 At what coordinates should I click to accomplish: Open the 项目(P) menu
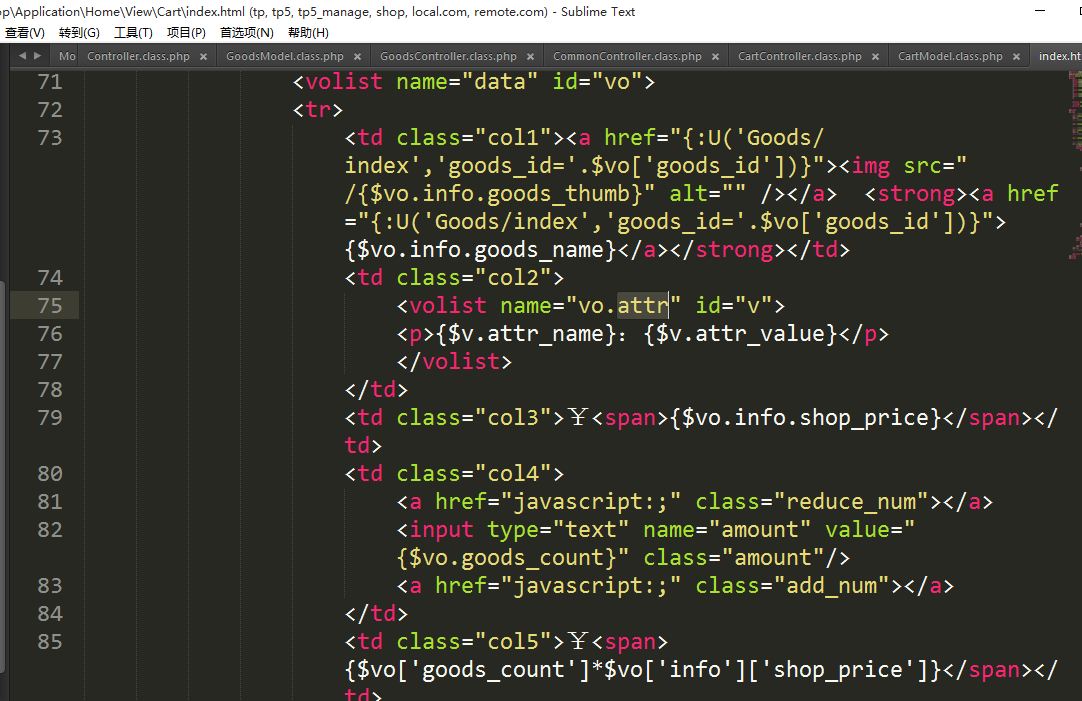(186, 33)
